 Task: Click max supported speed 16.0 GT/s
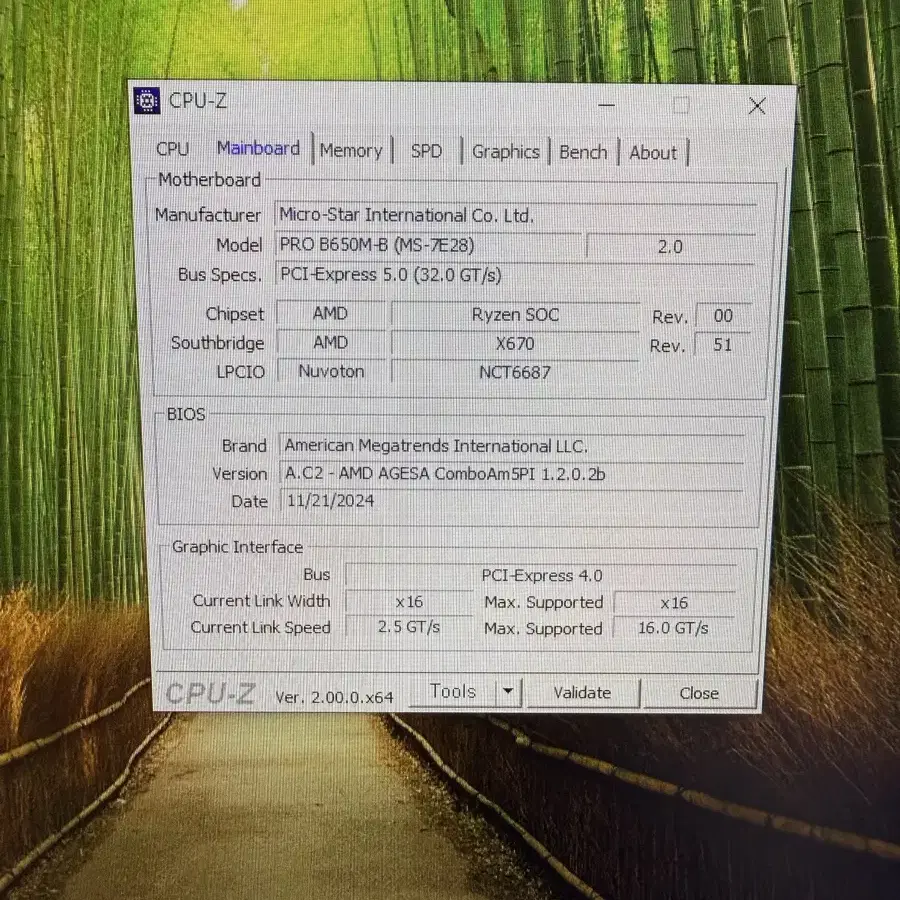[x=673, y=628]
